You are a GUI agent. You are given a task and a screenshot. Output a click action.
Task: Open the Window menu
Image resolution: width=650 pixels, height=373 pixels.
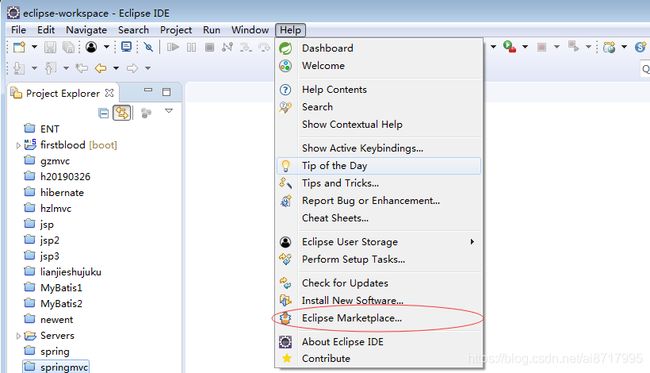tap(250, 30)
